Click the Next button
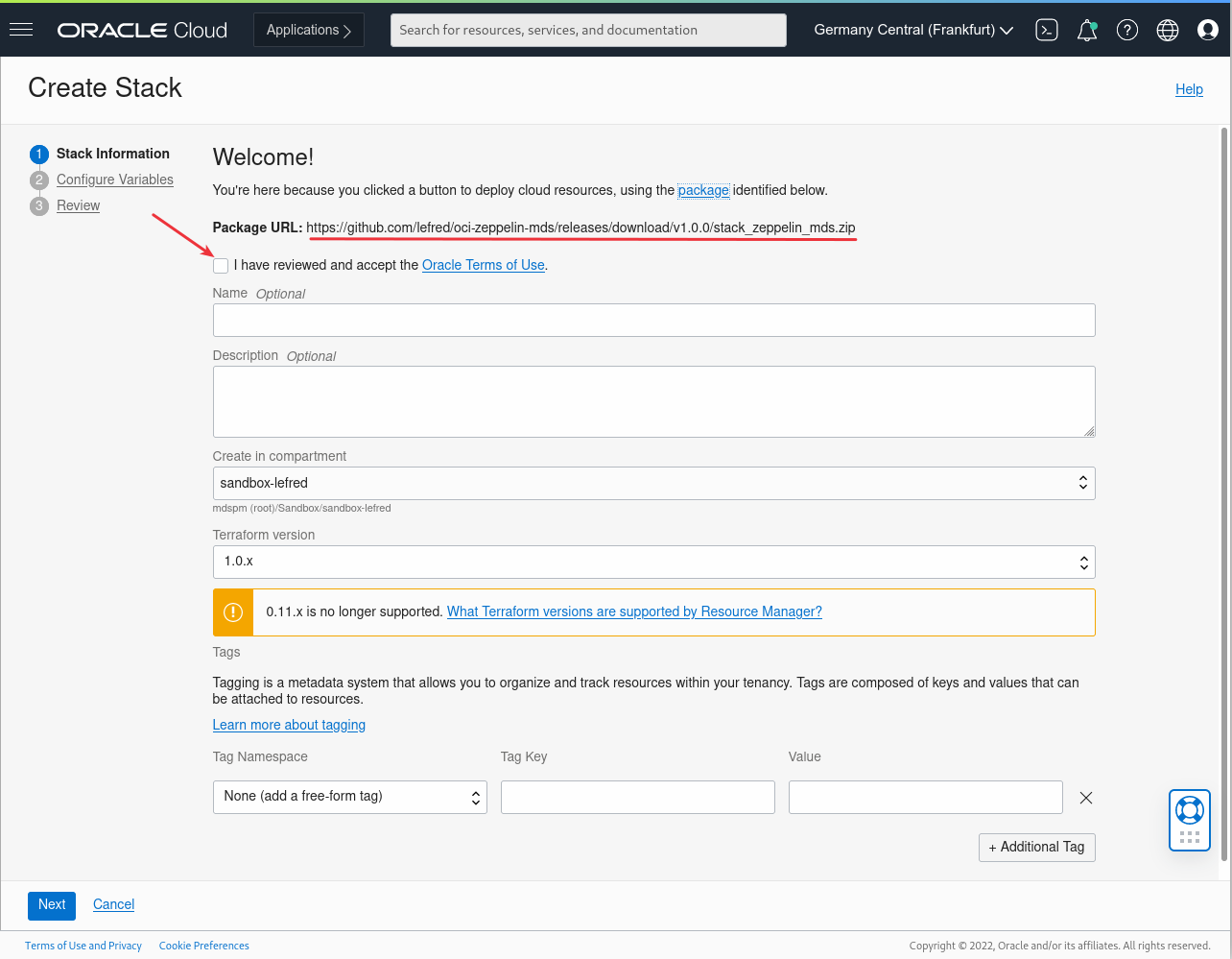 pyautogui.click(x=52, y=904)
